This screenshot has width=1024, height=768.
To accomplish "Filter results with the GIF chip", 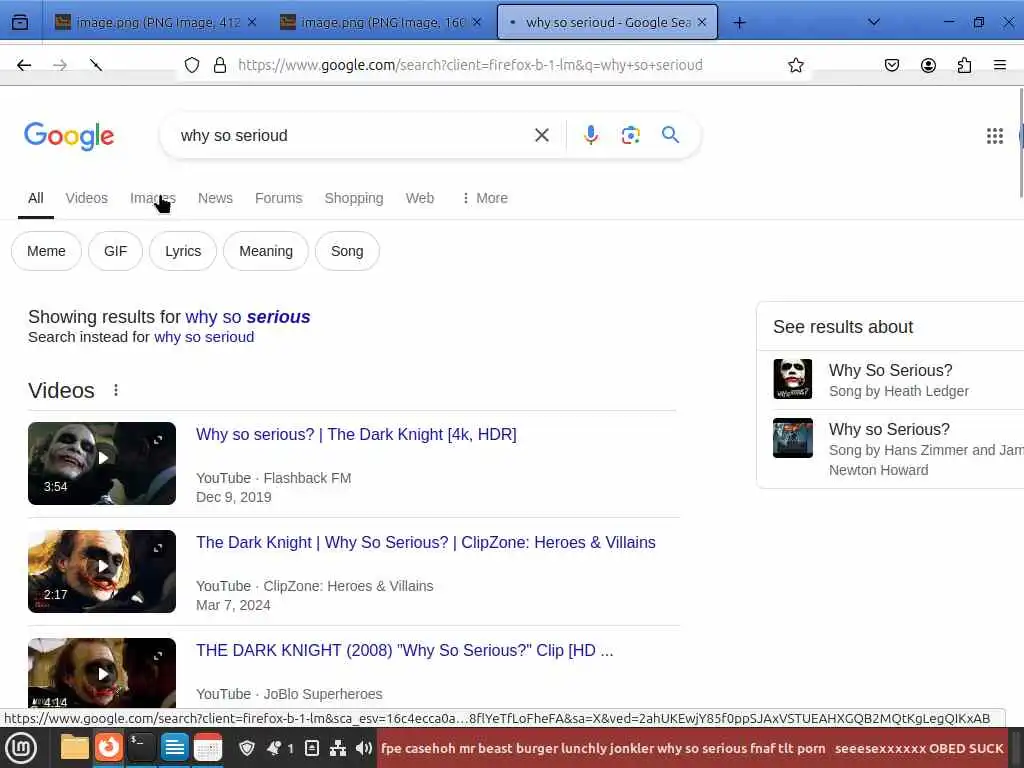I will click(115, 251).
